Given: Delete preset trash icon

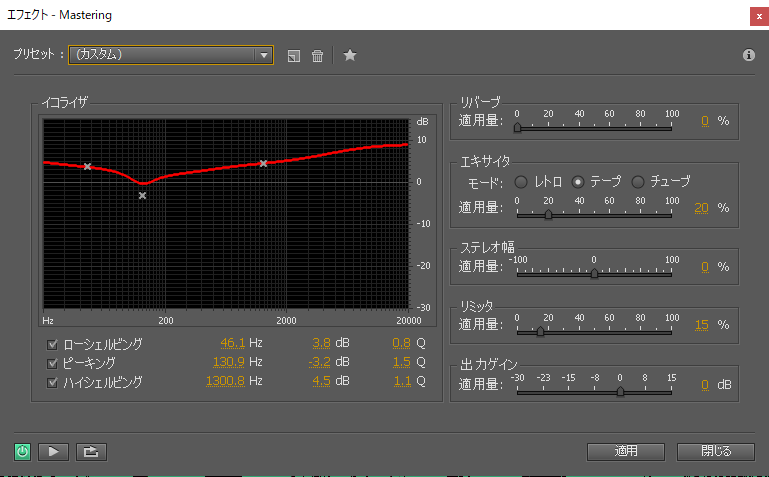Looking at the screenshot, I should [x=317, y=56].
